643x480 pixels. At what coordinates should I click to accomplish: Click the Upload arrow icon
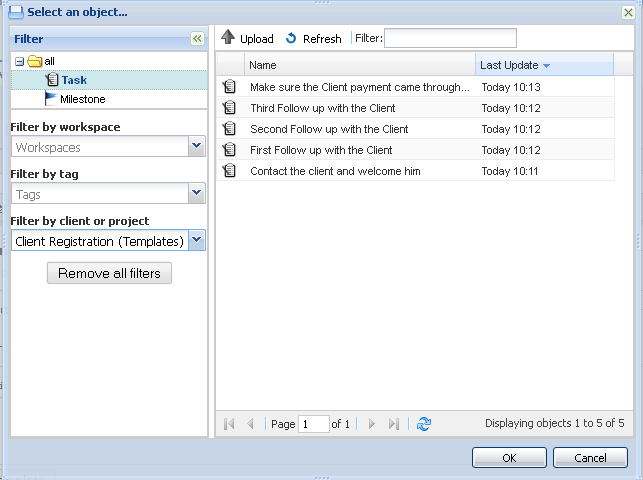[x=228, y=38]
